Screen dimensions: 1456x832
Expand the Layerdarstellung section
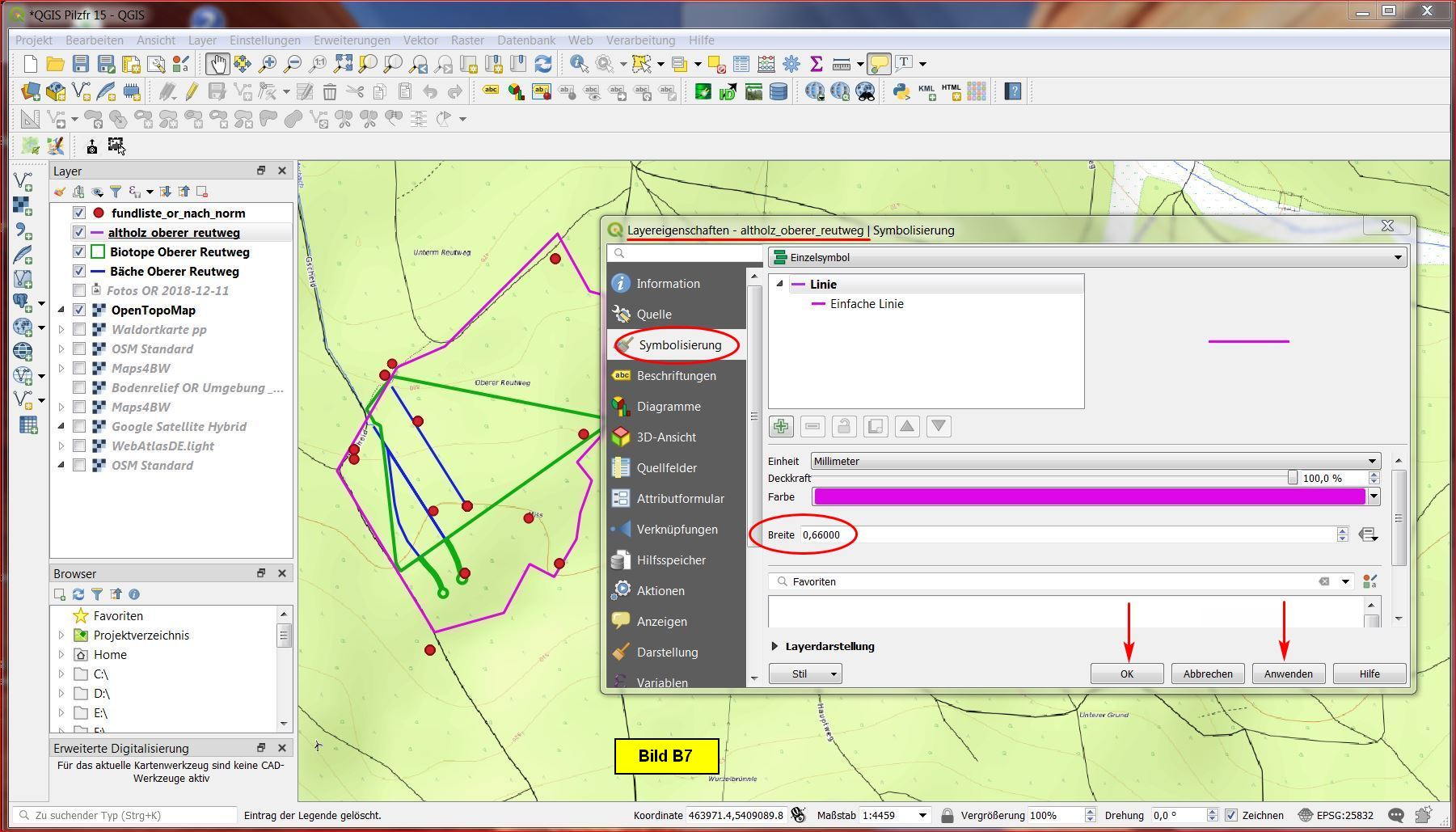(x=775, y=646)
